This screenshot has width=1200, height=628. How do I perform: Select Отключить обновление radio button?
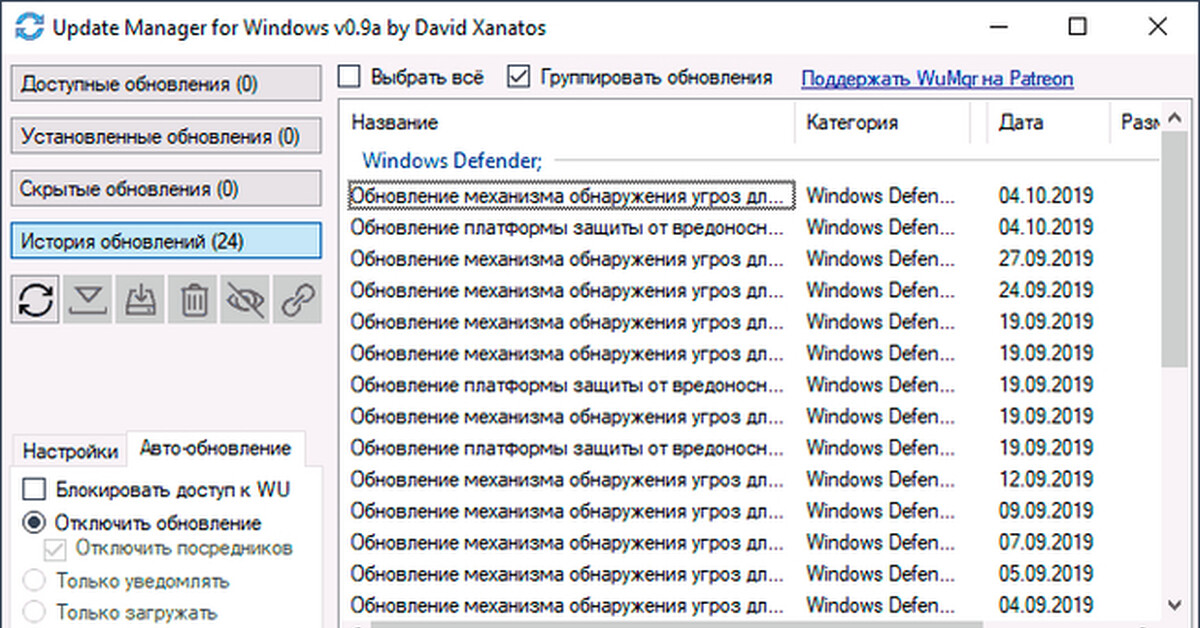tap(35, 522)
